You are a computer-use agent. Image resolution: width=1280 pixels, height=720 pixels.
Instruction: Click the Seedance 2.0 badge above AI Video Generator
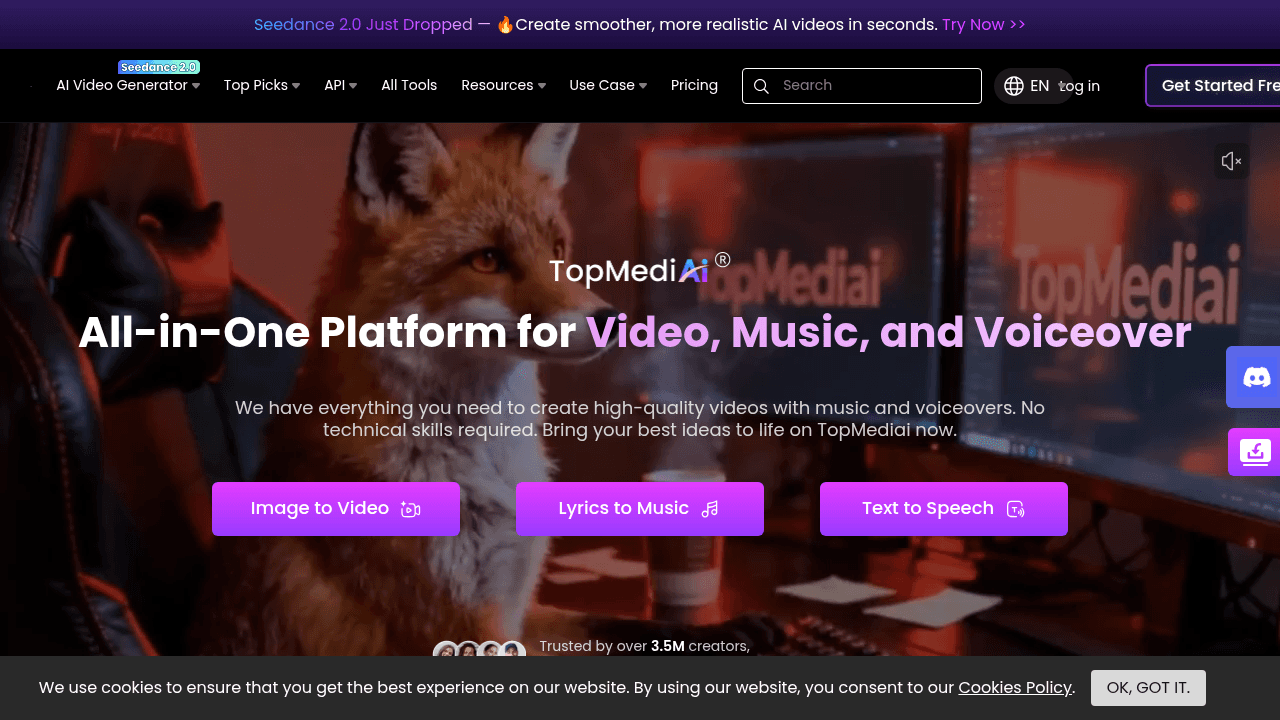click(159, 66)
